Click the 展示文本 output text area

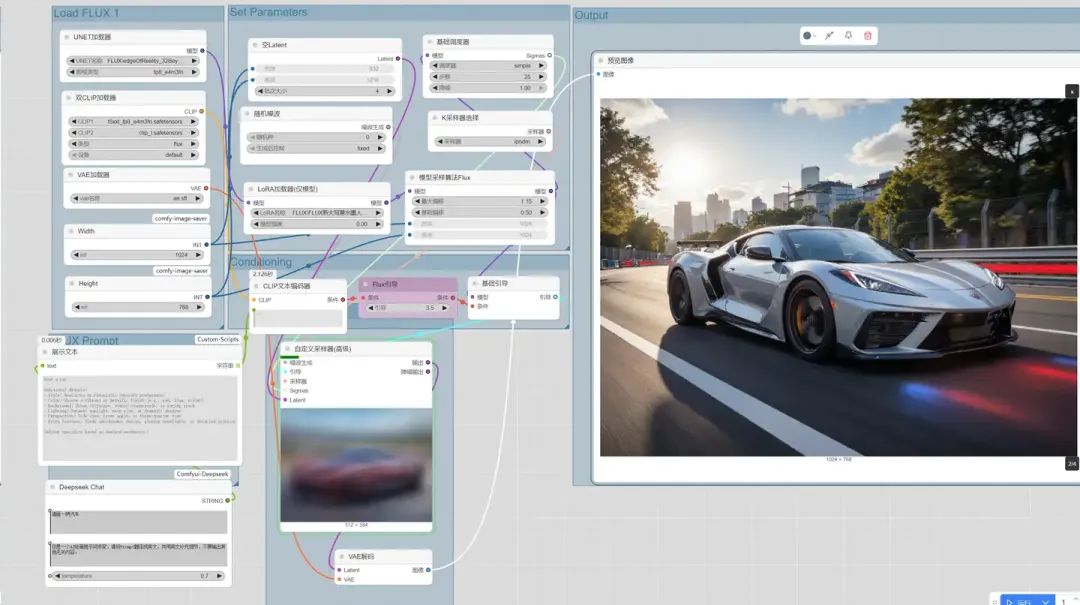coord(140,418)
